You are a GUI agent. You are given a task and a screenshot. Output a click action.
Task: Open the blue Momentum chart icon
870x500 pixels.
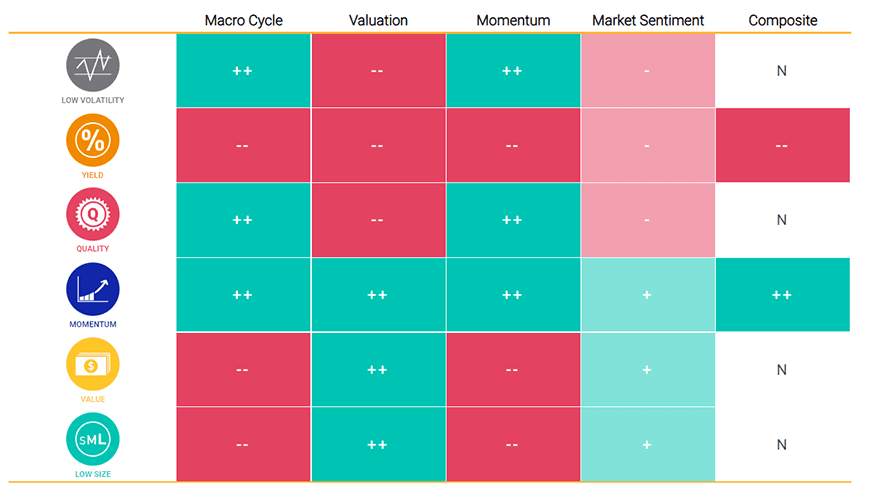click(92, 289)
